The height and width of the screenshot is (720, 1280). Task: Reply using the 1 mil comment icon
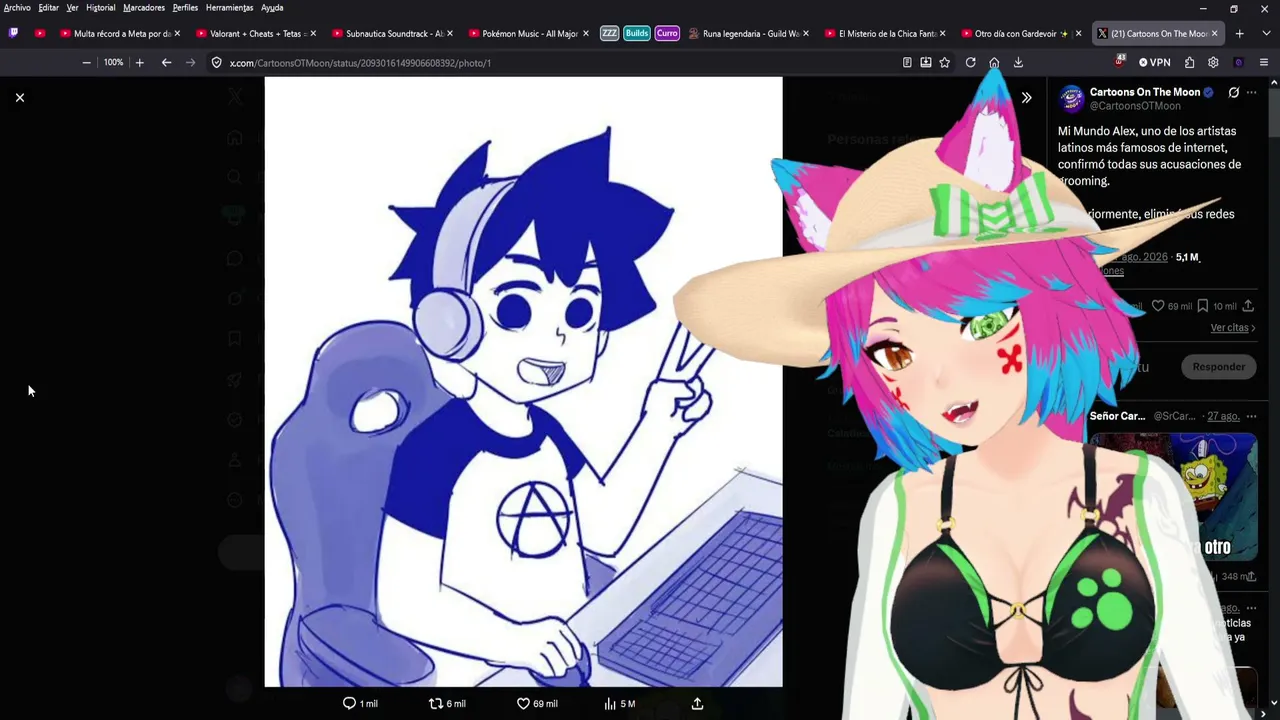pyautogui.click(x=349, y=703)
